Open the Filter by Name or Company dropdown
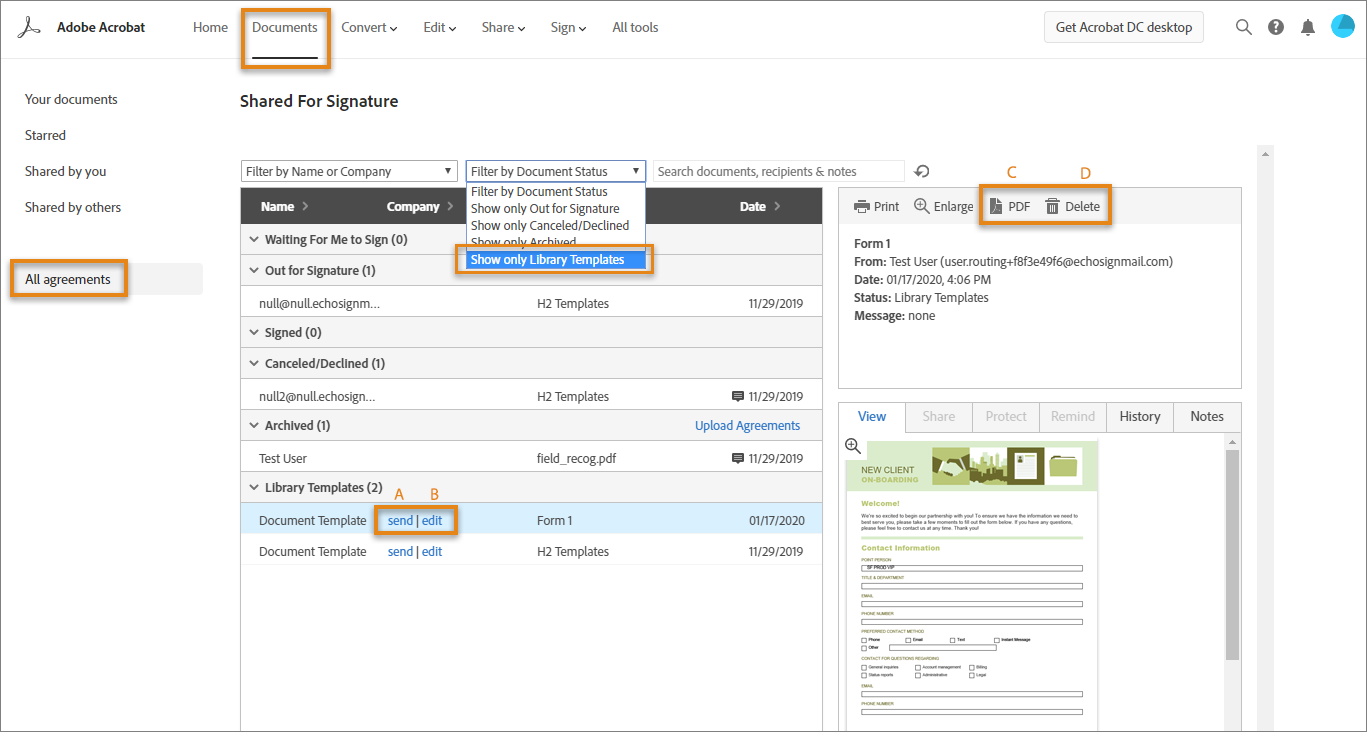The image size is (1367, 732). [348, 171]
